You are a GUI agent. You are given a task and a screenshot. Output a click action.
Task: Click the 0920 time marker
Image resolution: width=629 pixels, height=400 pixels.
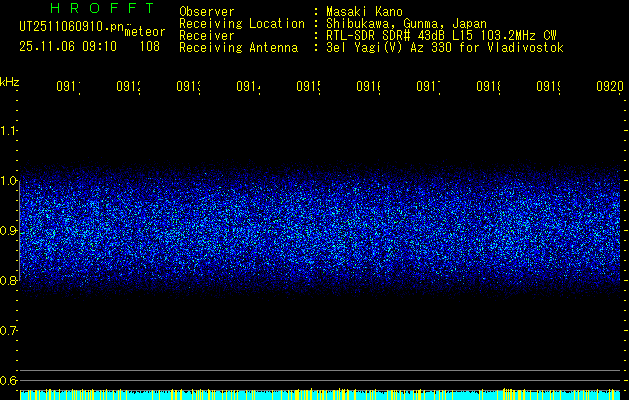tap(610, 86)
